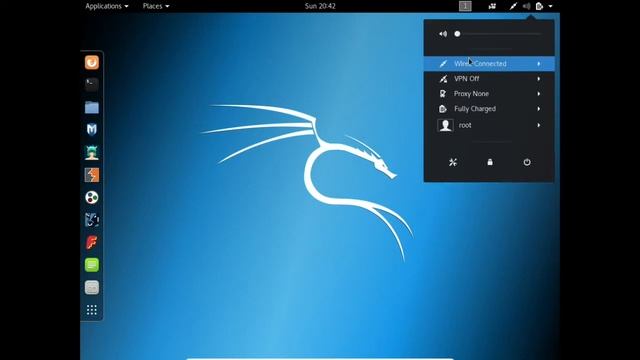The width and height of the screenshot is (640, 360).
Task: Expand the root user submenu arrow
Action: click(539, 125)
